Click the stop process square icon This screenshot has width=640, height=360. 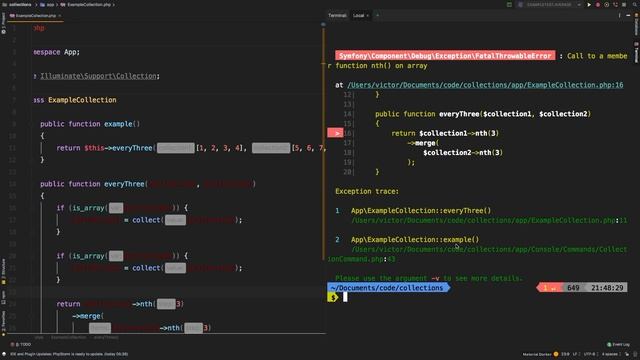(624, 4)
